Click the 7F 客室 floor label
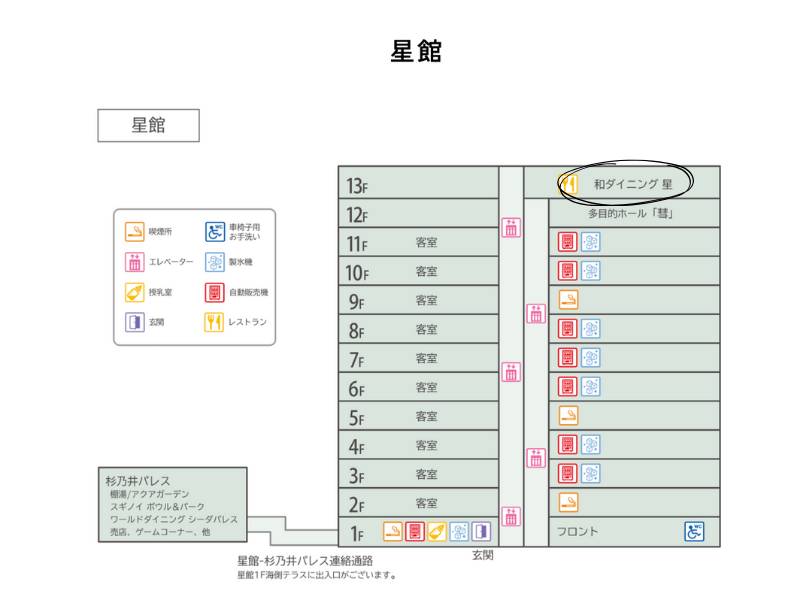800x600 pixels. [x=426, y=358]
